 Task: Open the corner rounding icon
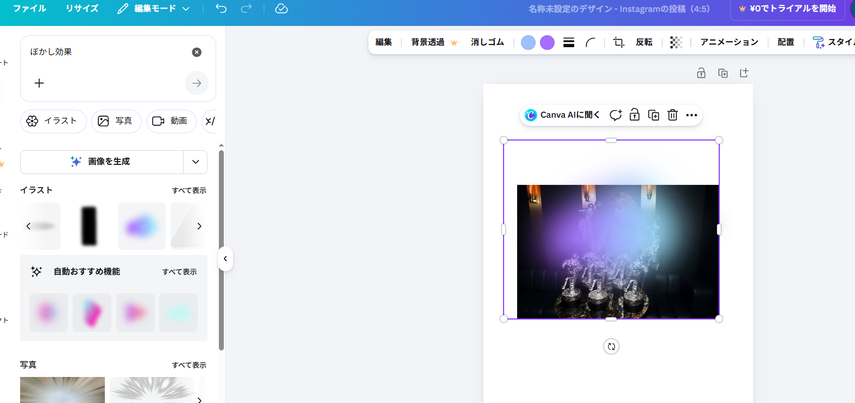tap(590, 43)
